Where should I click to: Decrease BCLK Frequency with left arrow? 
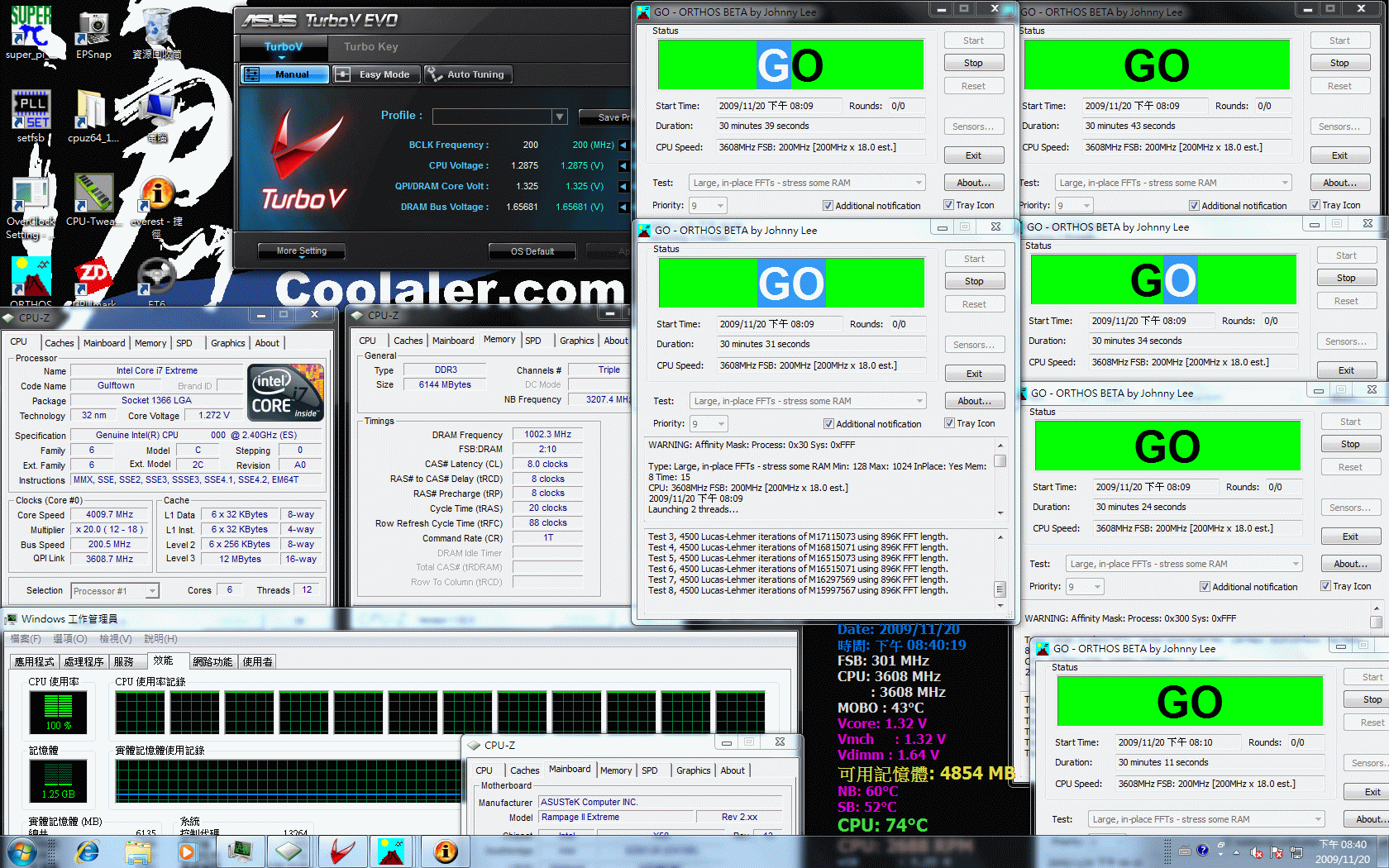point(623,145)
